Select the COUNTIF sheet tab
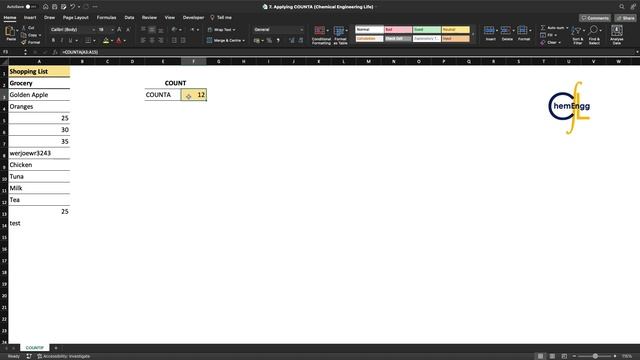 (x=35, y=348)
